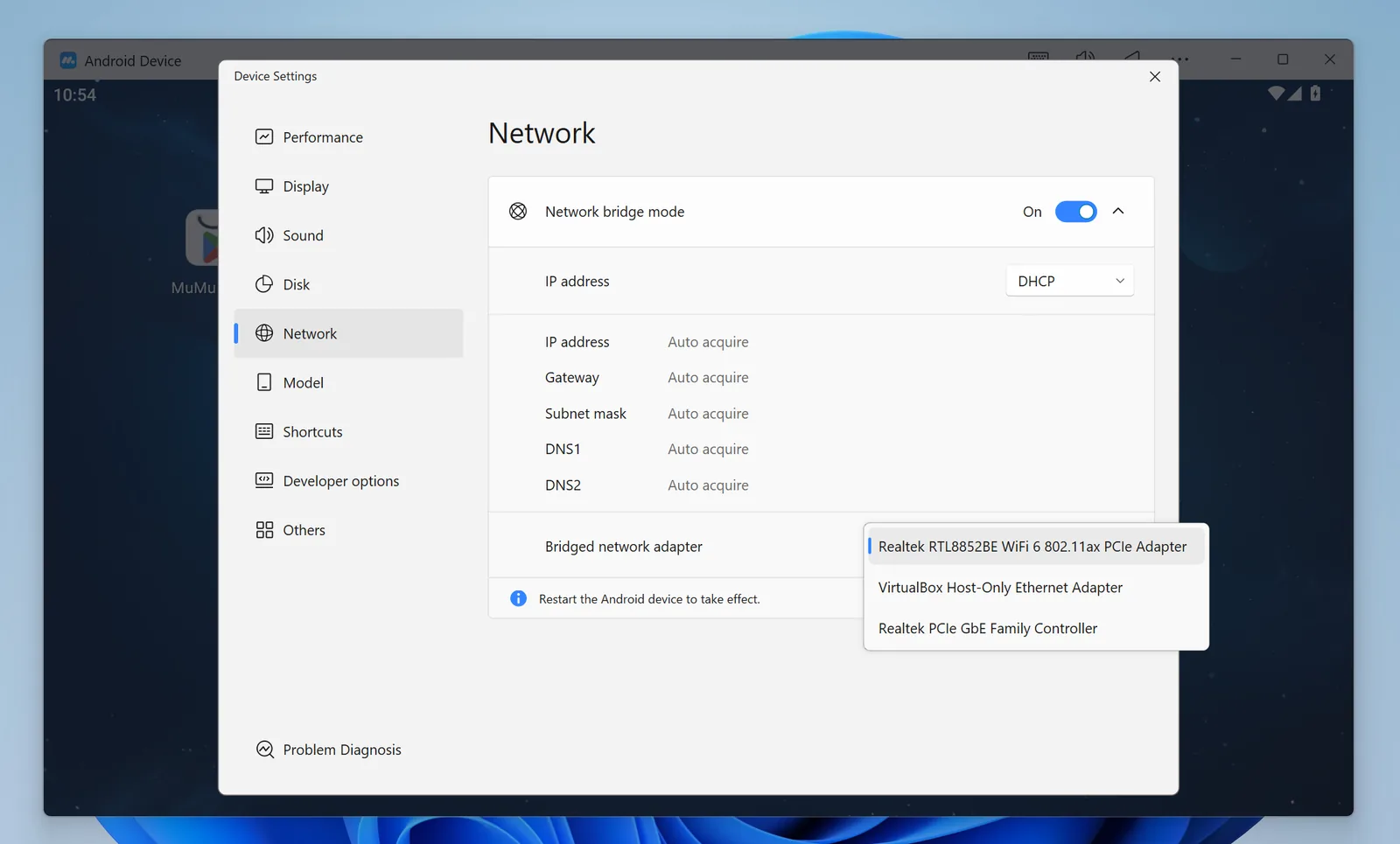Close the Device Settings dialog

tap(1155, 76)
